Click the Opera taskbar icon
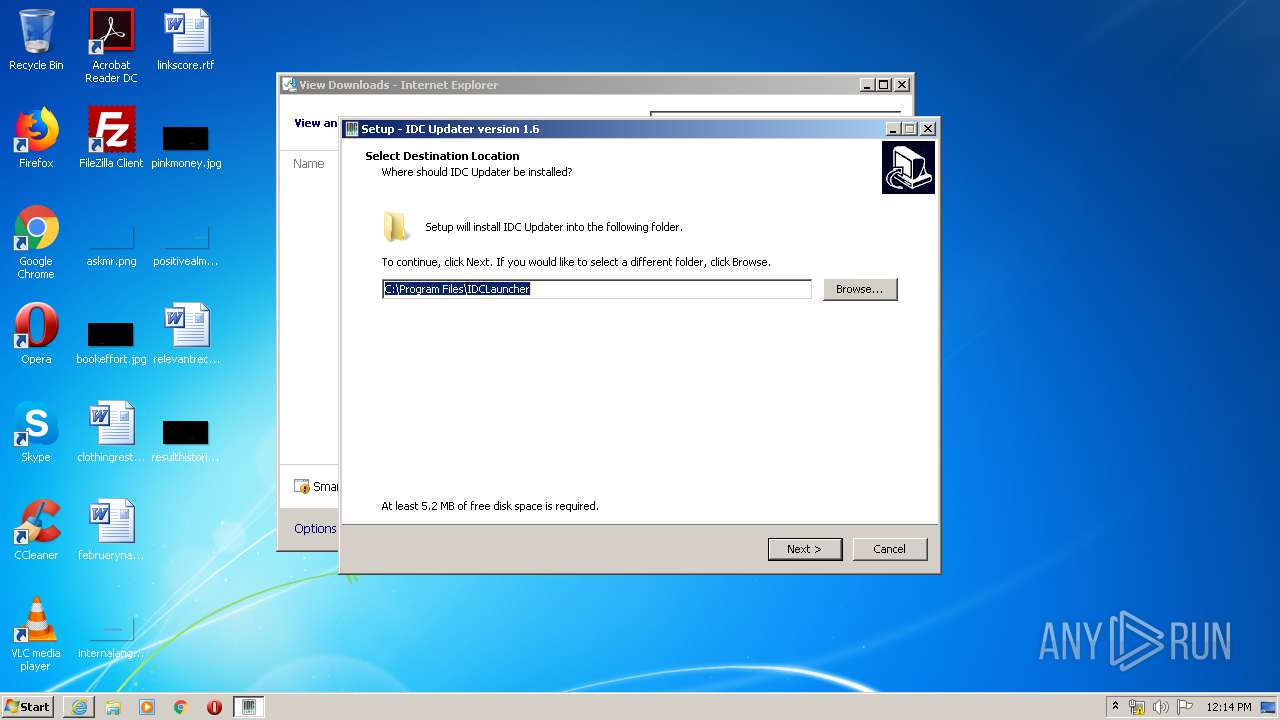 click(x=214, y=707)
